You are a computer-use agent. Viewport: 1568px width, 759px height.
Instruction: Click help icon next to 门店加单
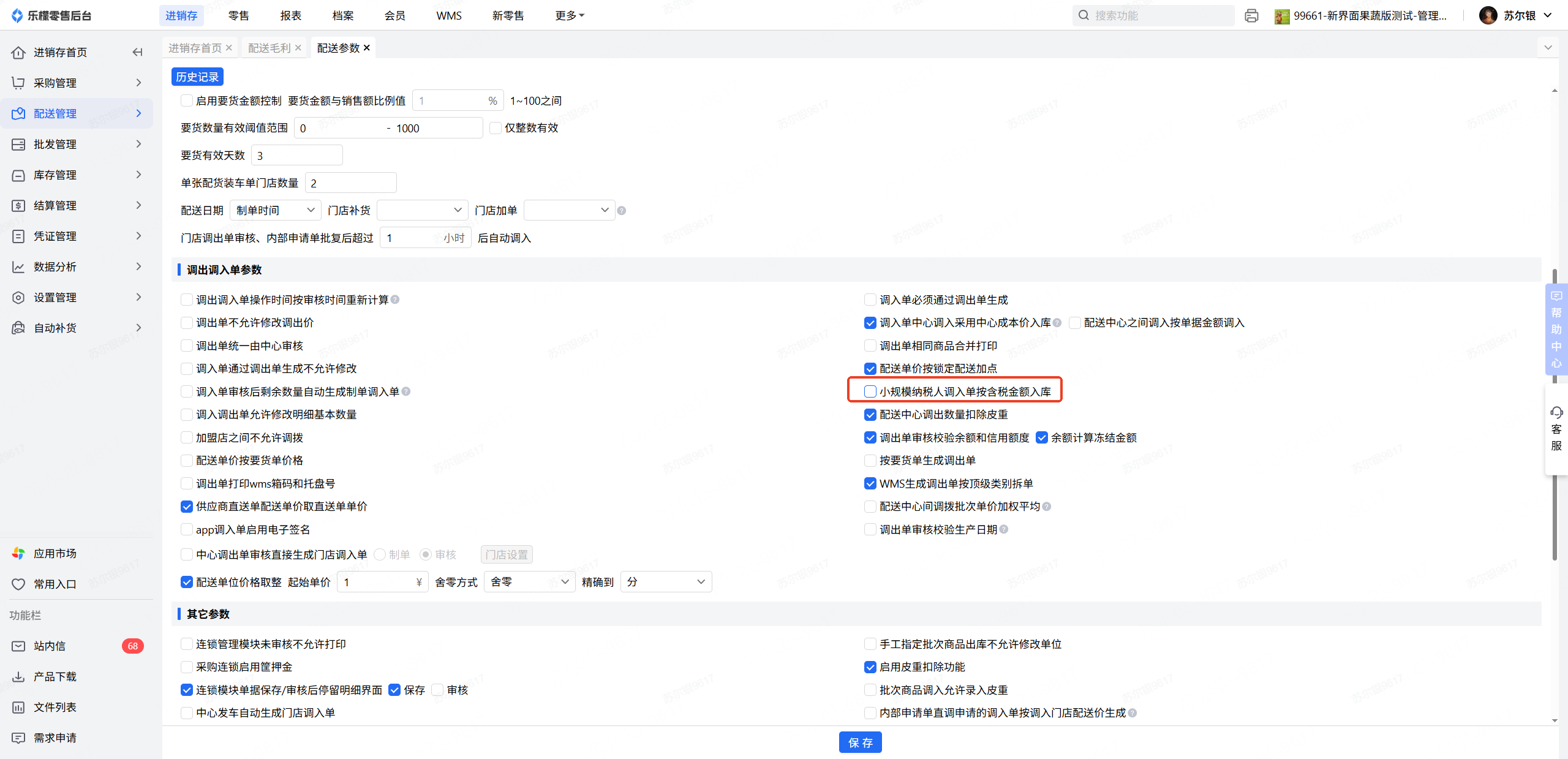622,211
